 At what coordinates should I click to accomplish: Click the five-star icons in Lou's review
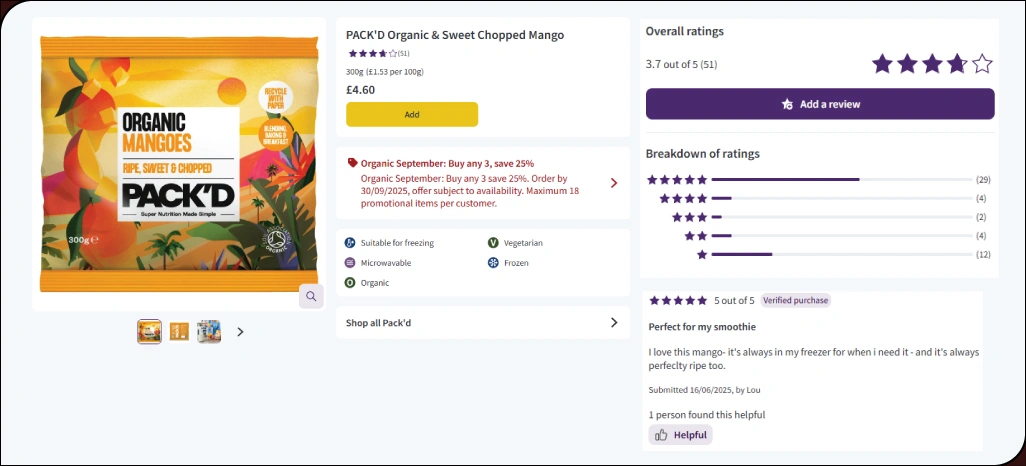pos(678,300)
